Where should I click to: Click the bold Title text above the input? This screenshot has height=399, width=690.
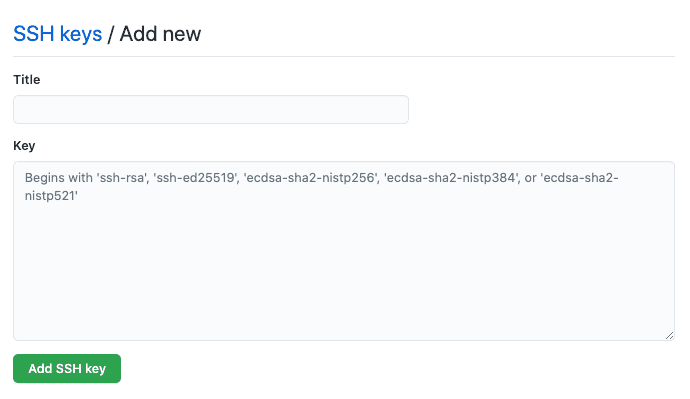click(27, 80)
